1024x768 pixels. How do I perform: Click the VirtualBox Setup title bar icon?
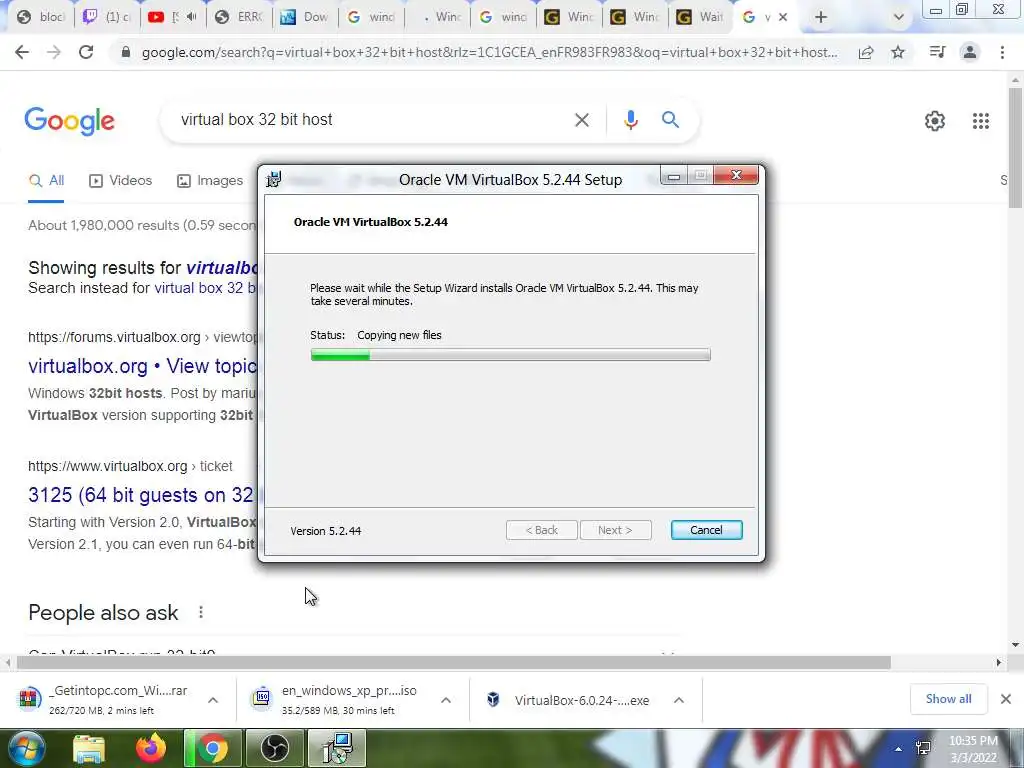pos(274,179)
